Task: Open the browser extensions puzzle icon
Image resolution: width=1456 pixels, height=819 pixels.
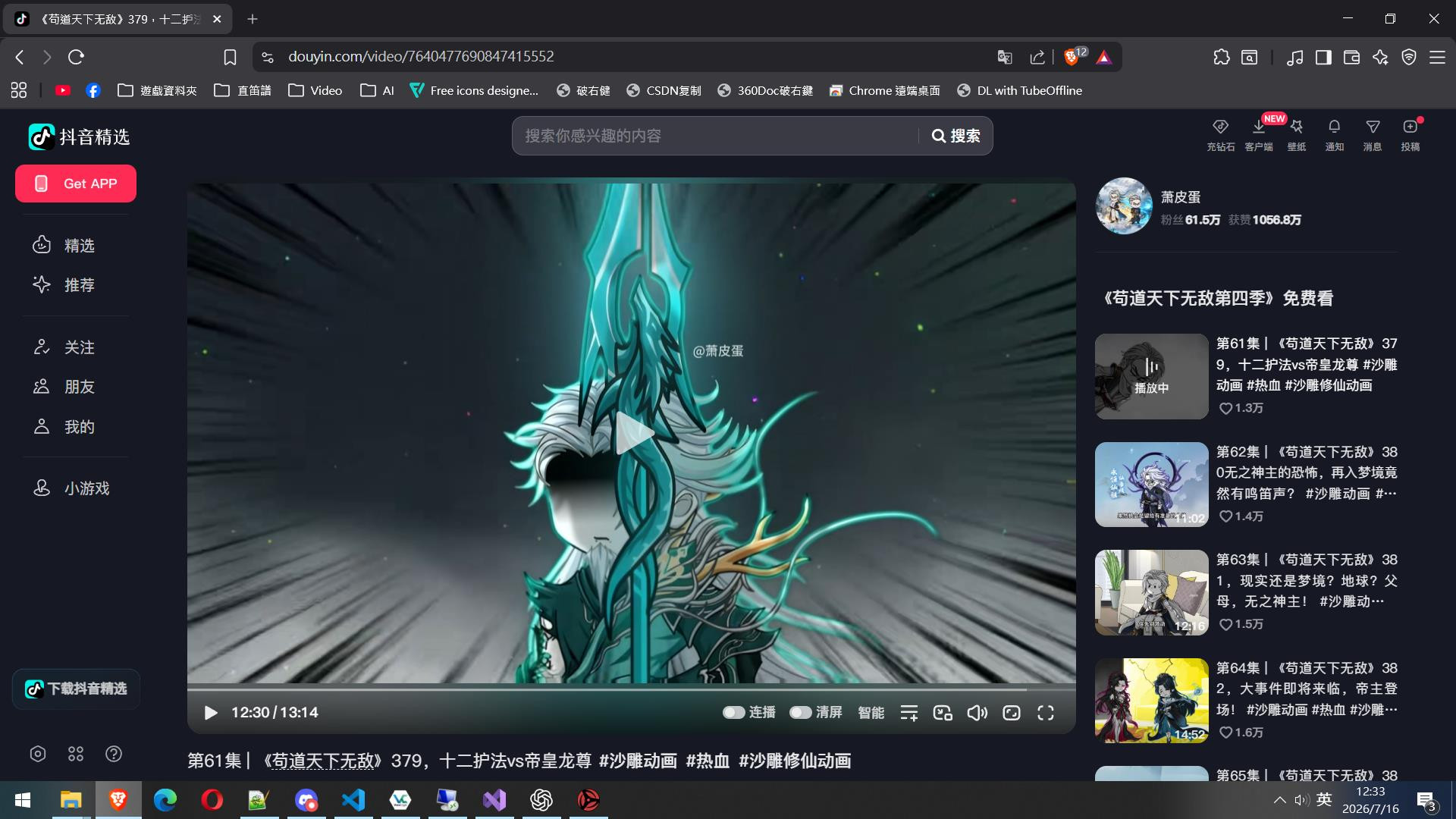Action: point(1221,57)
